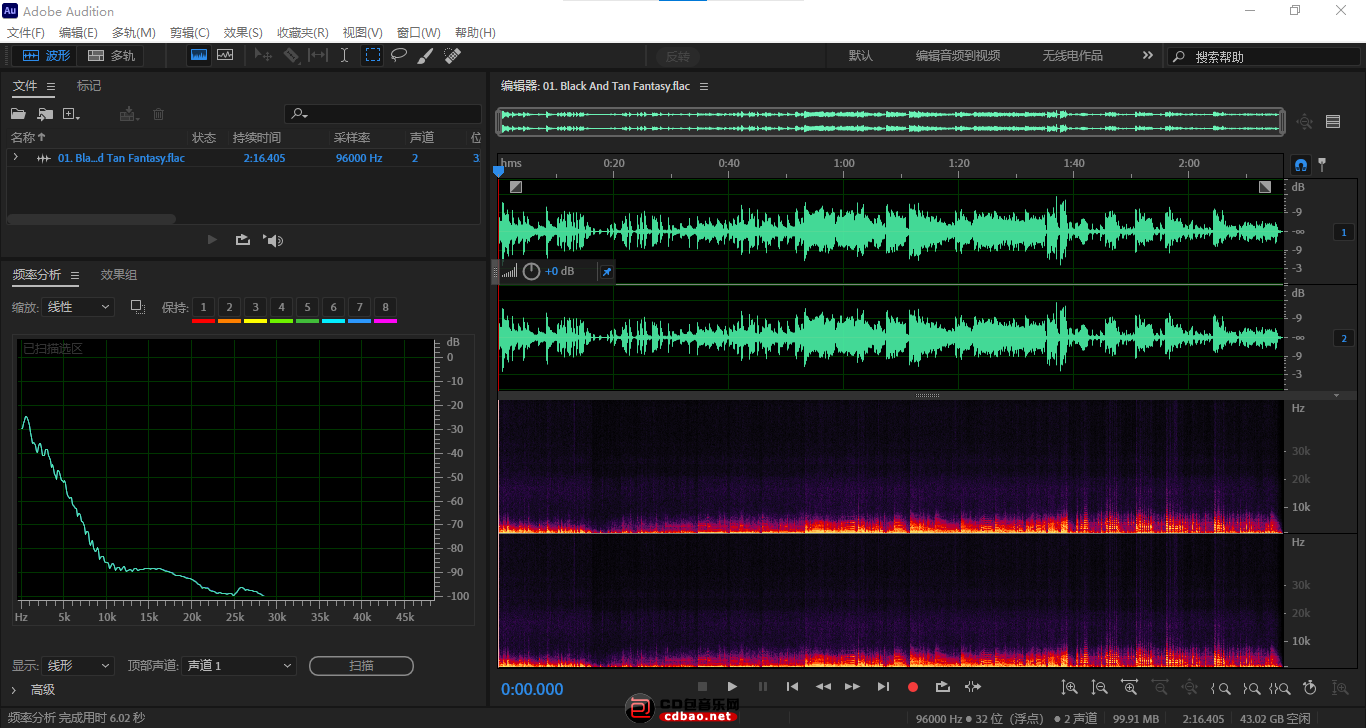Open the 效果 menu
1366x728 pixels.
(243, 33)
